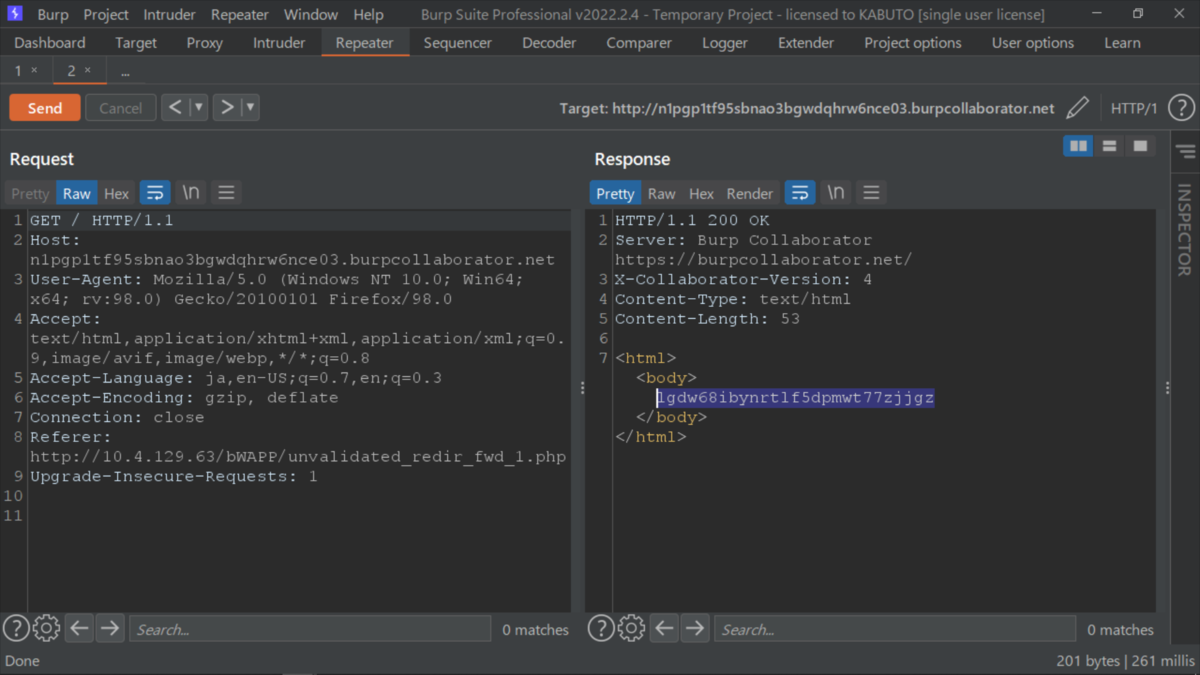The width and height of the screenshot is (1200, 675).
Task: Click the edit target pencil icon
Action: [x=1077, y=108]
